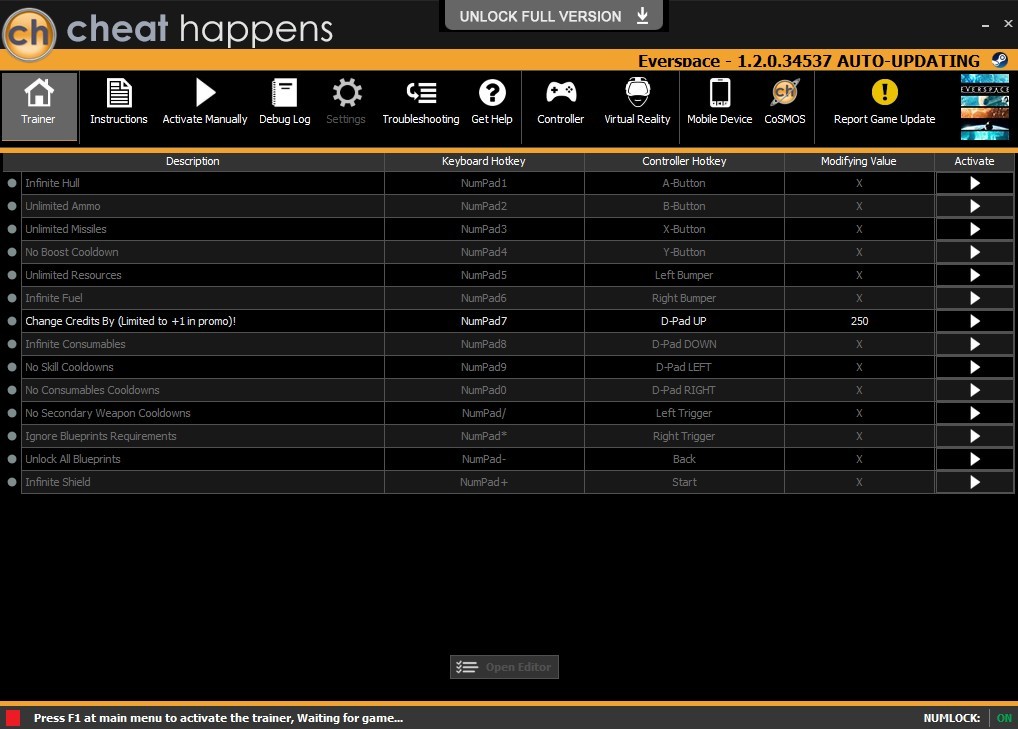This screenshot has height=729, width=1018.
Task: Click the Activate Manually play icon
Action: point(205,95)
